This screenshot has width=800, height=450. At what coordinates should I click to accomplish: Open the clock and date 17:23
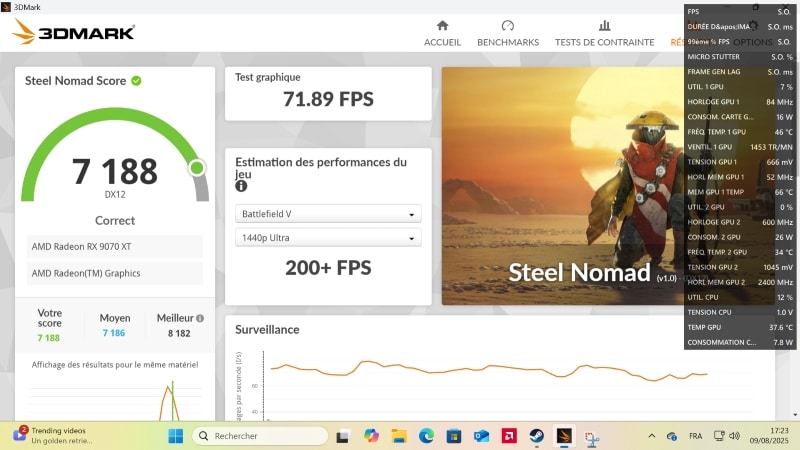(769, 436)
